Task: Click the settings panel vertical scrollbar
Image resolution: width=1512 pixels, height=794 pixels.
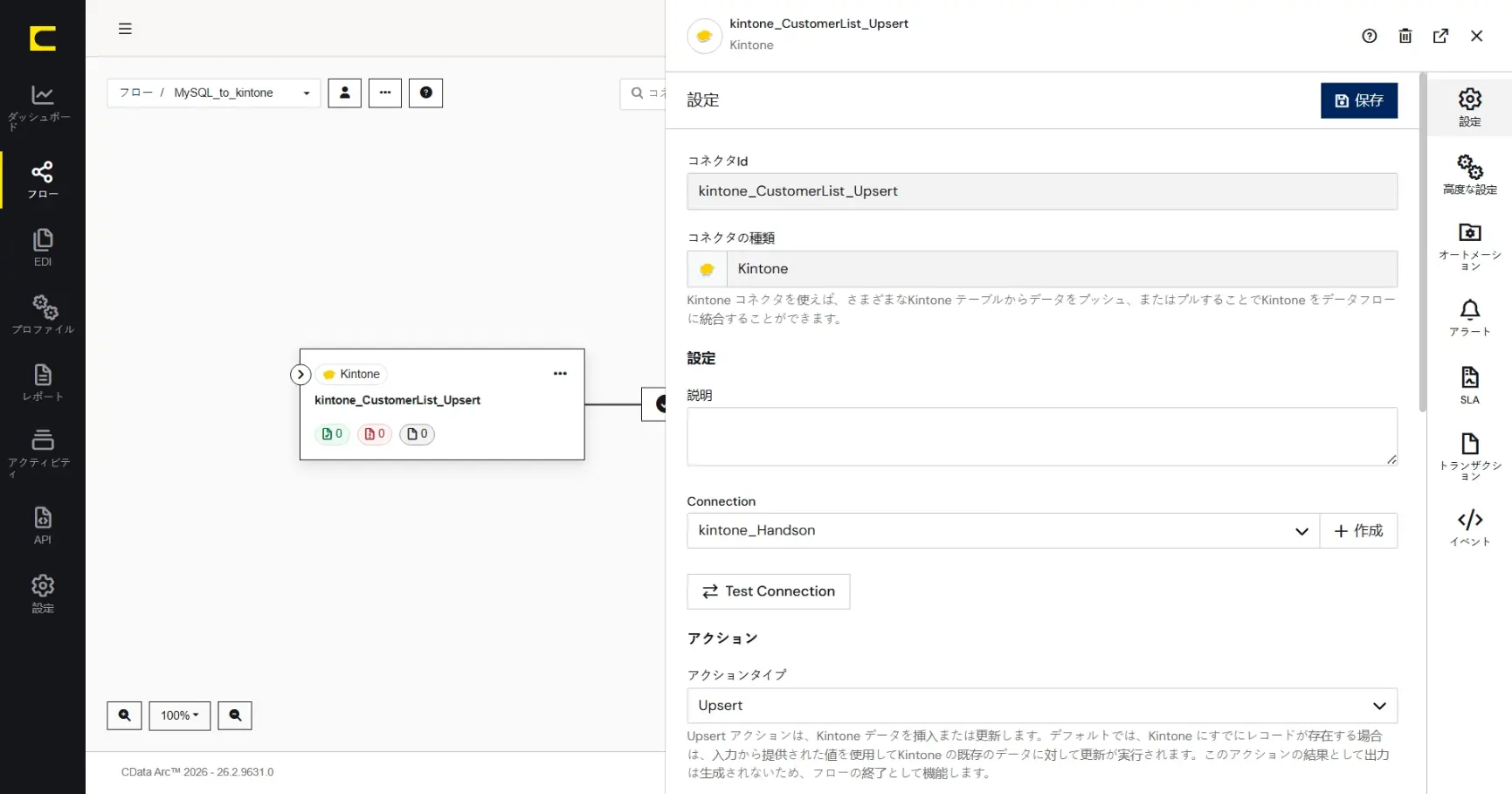Action: point(1423,242)
